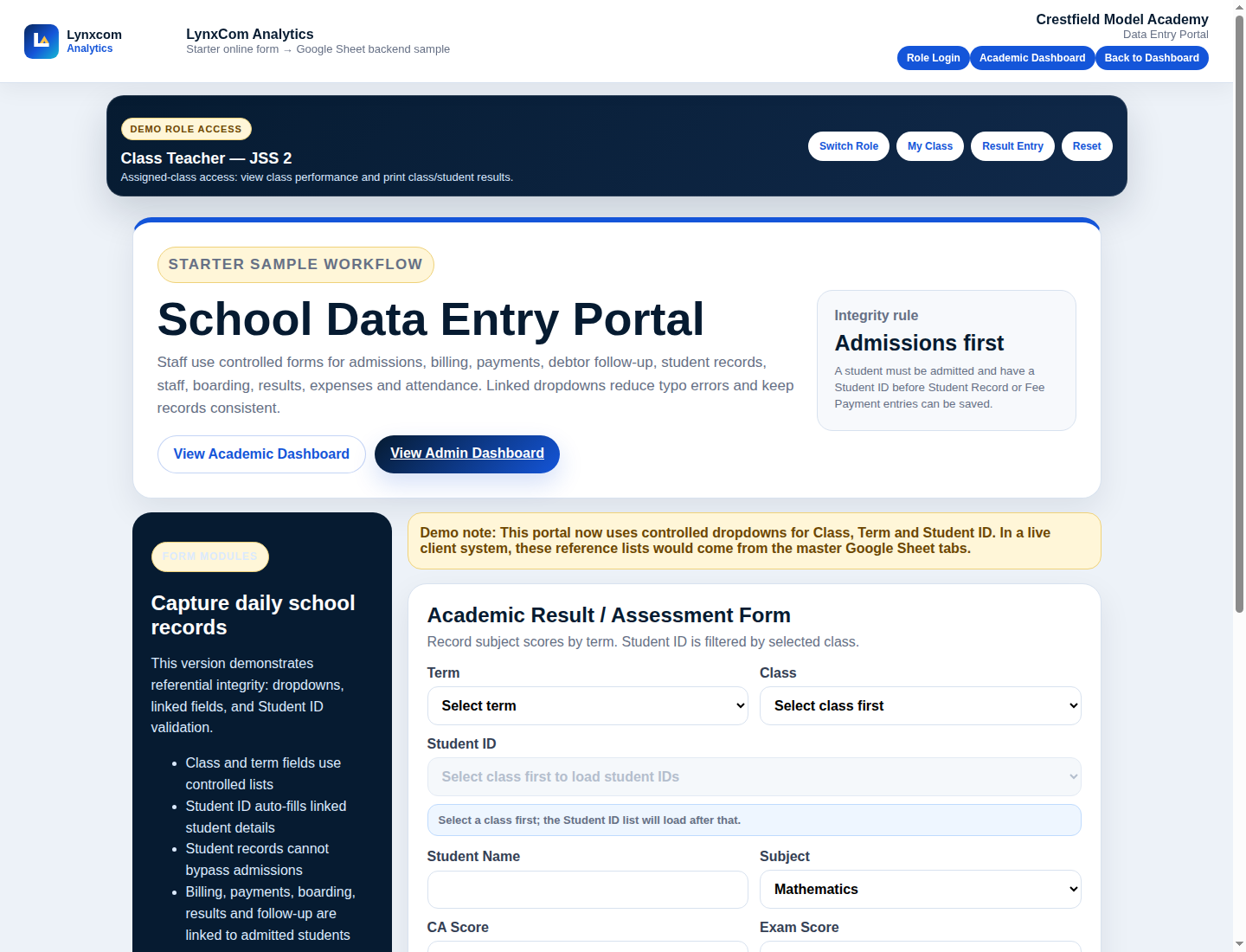
Task: Click the FORM MODULES badge
Action: [x=210, y=556]
